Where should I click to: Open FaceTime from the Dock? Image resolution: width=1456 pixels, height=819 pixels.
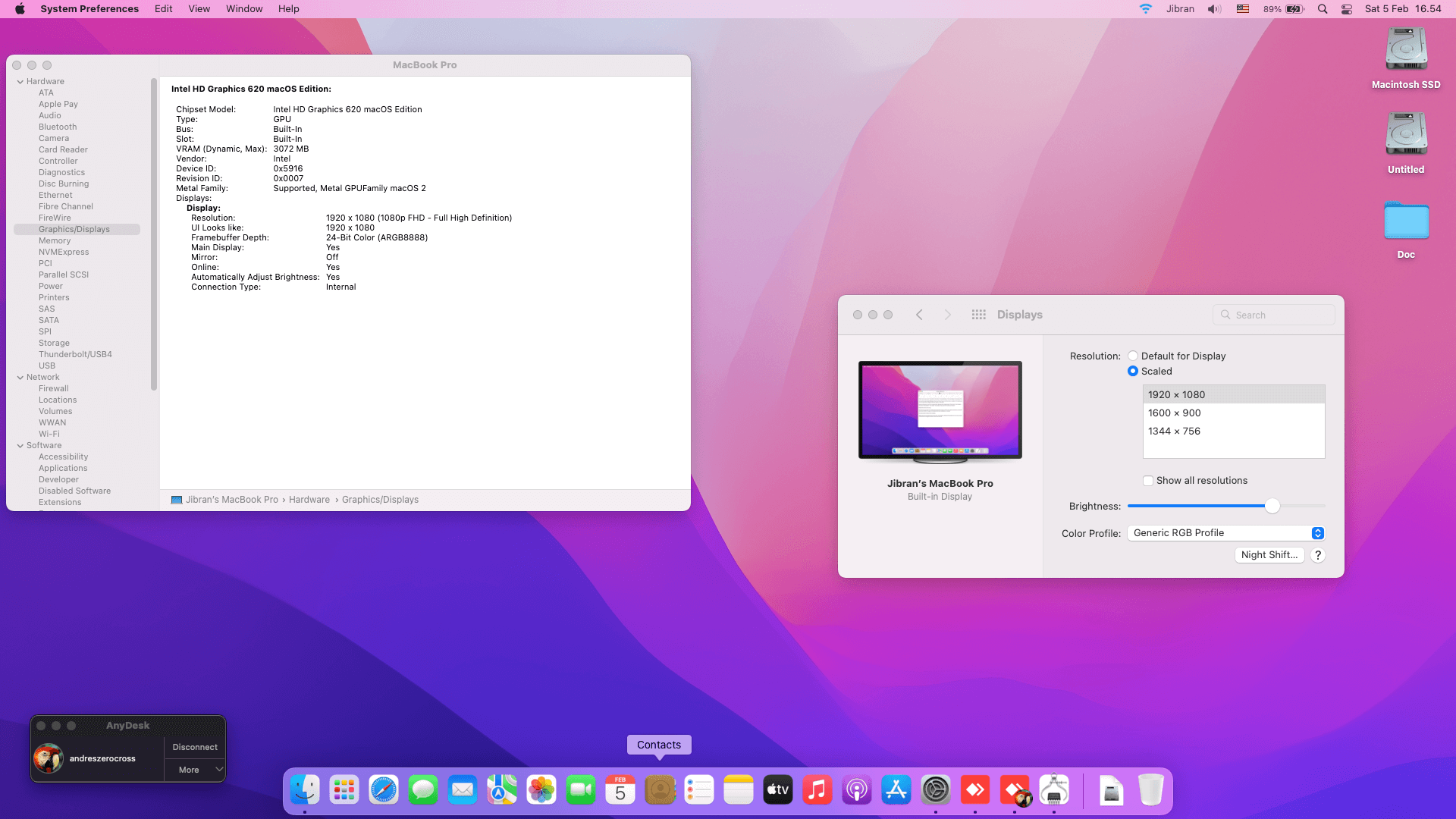581,789
